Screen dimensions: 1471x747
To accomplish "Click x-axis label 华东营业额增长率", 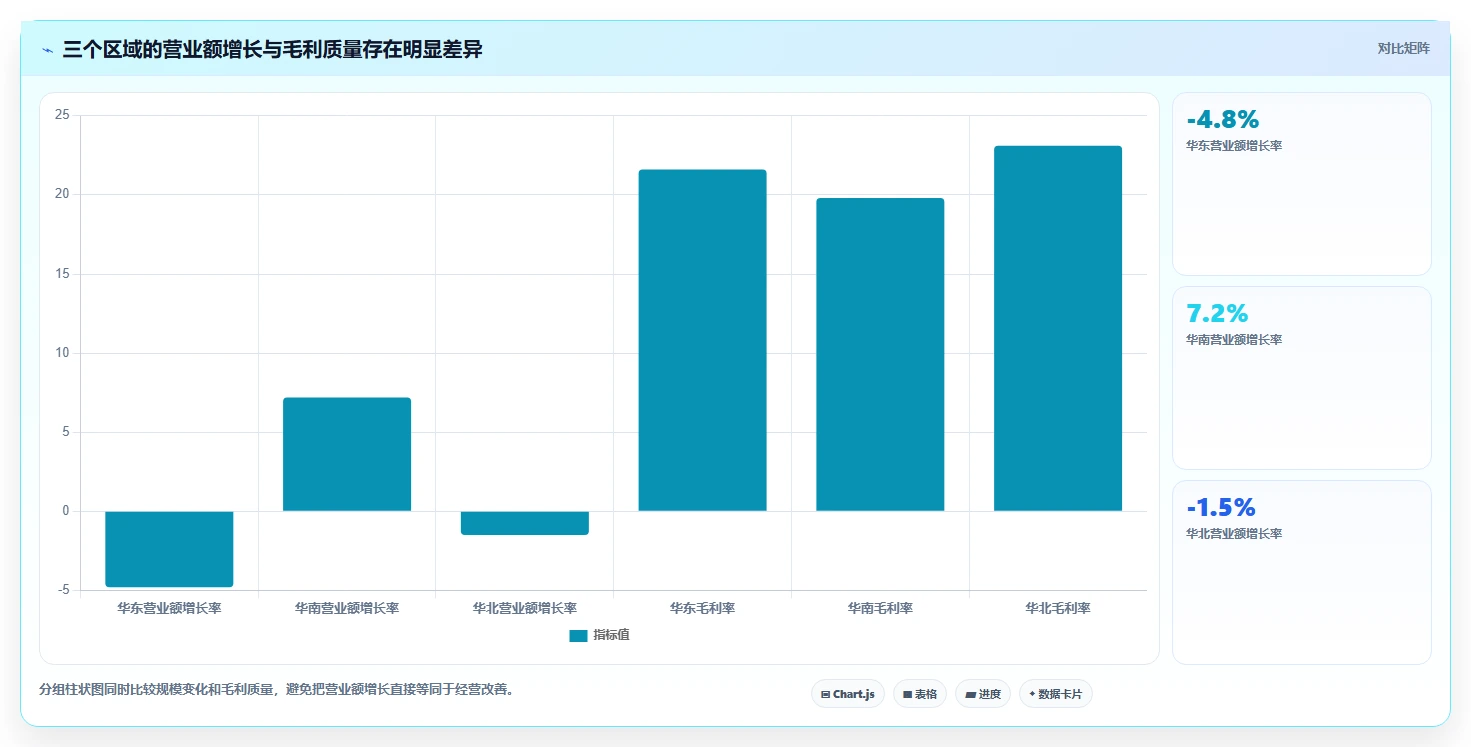I will coord(169,608).
